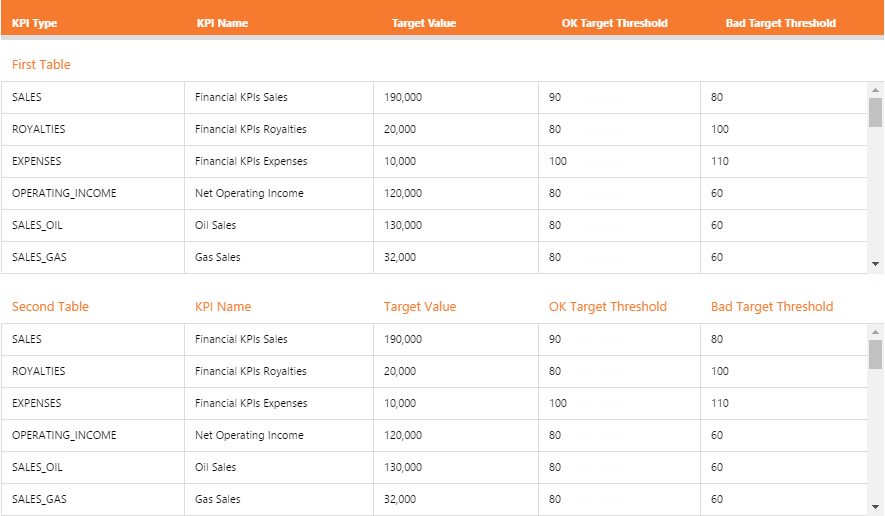
Task: Select top Target Value column header
Action: click(x=424, y=23)
